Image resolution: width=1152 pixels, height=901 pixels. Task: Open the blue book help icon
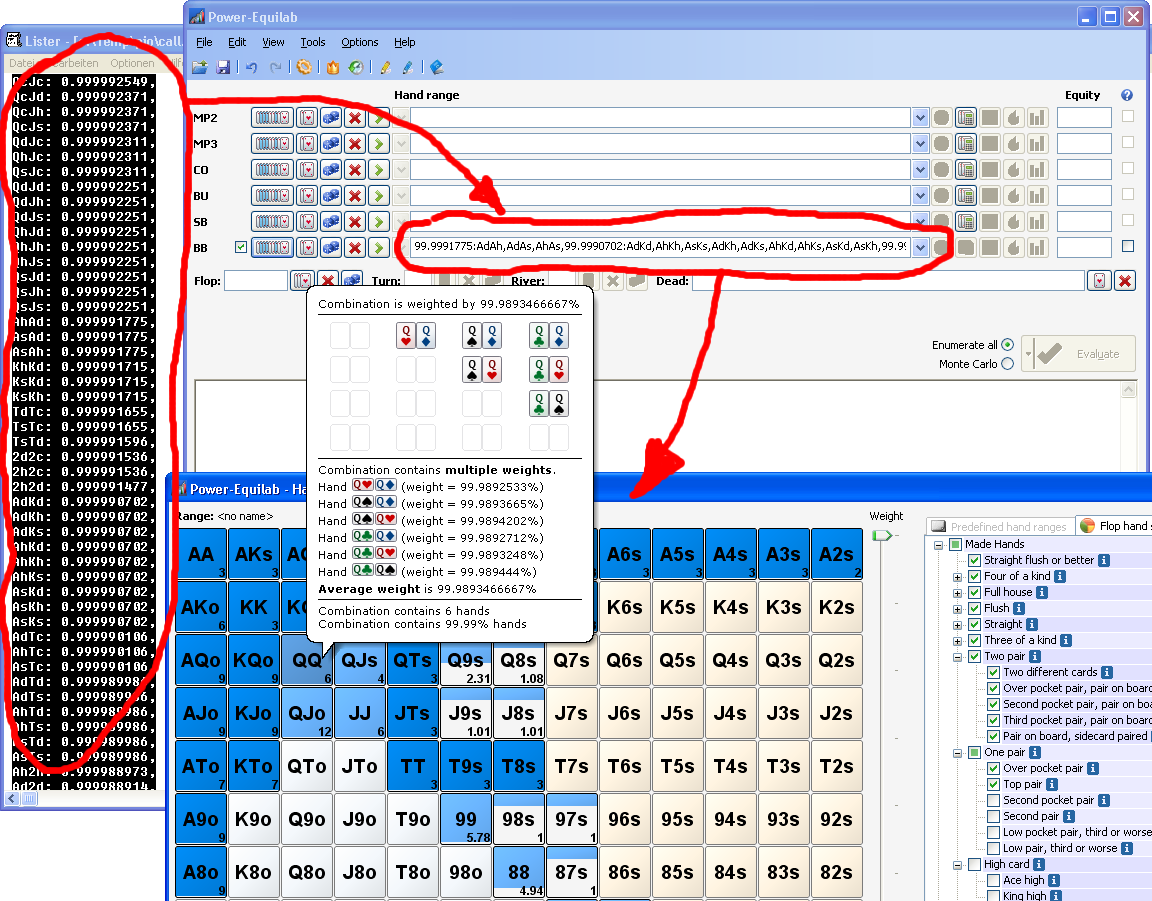coord(436,68)
